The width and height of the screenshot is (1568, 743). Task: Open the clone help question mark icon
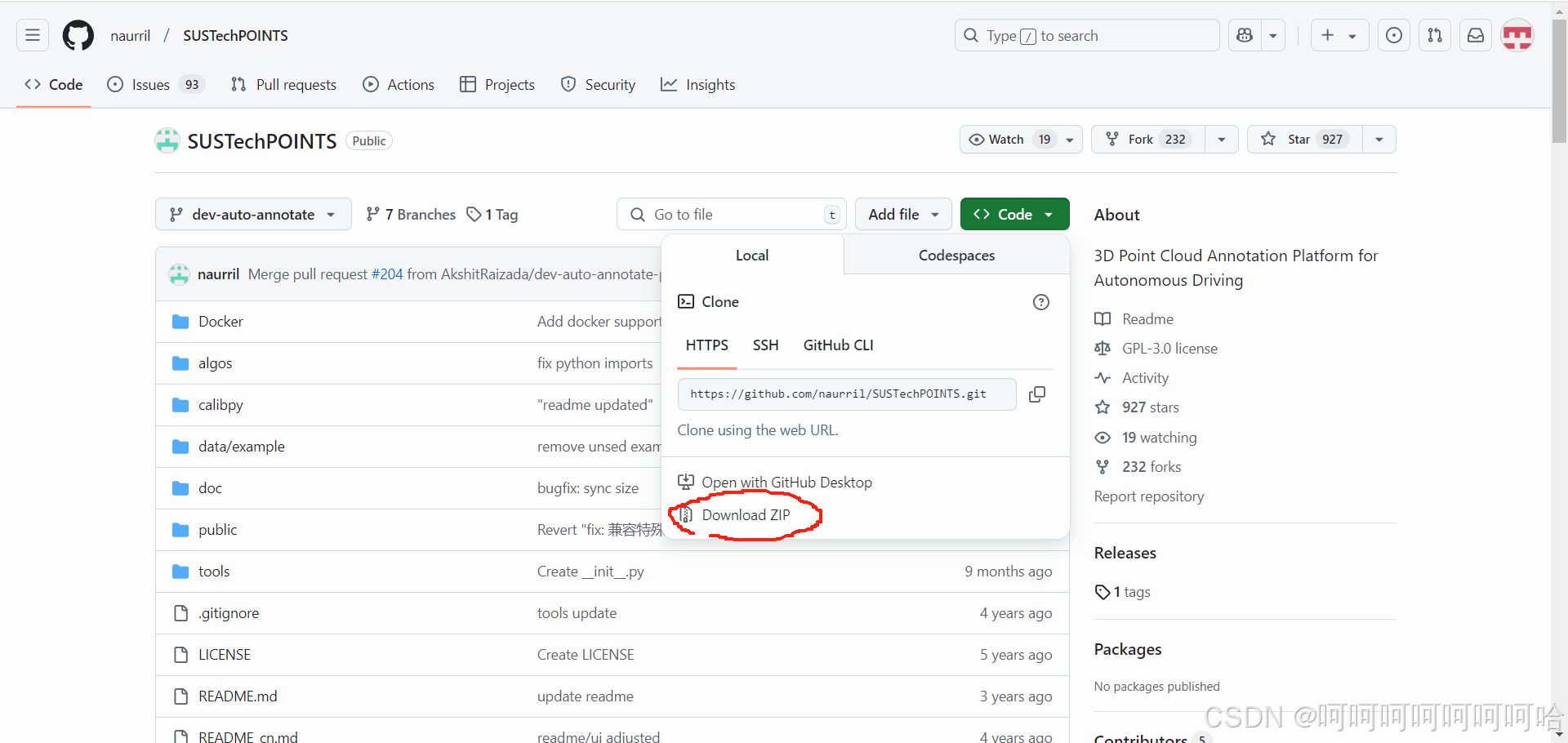(1041, 302)
